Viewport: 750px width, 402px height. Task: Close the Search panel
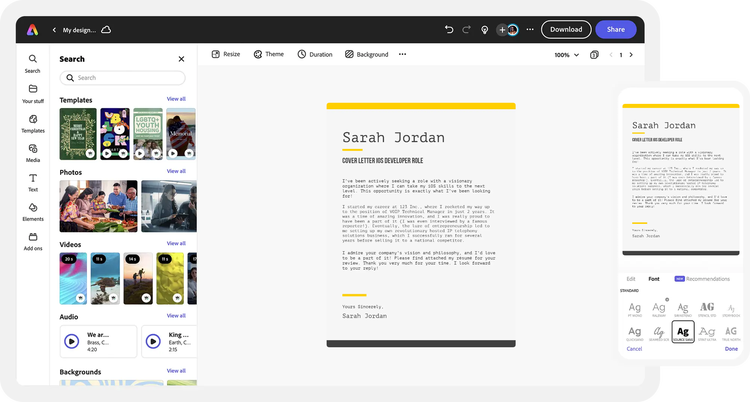181,59
